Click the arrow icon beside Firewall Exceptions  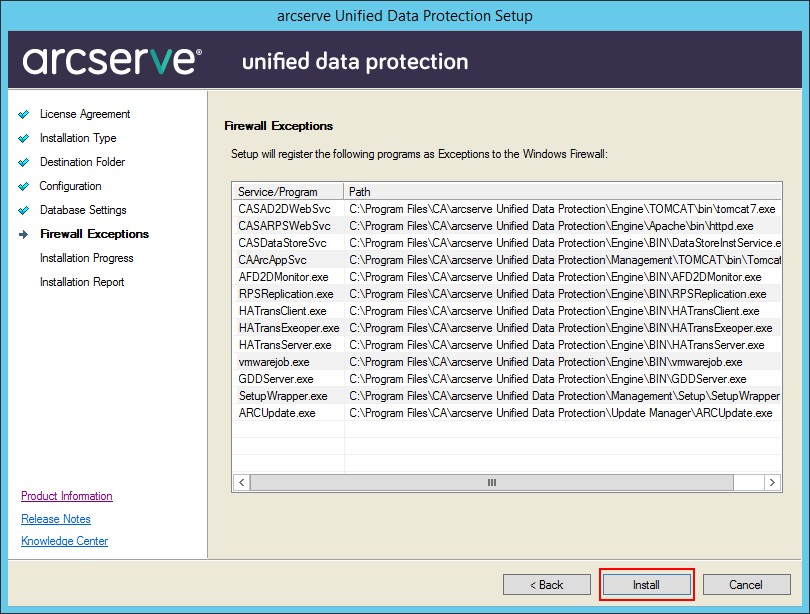[24, 234]
